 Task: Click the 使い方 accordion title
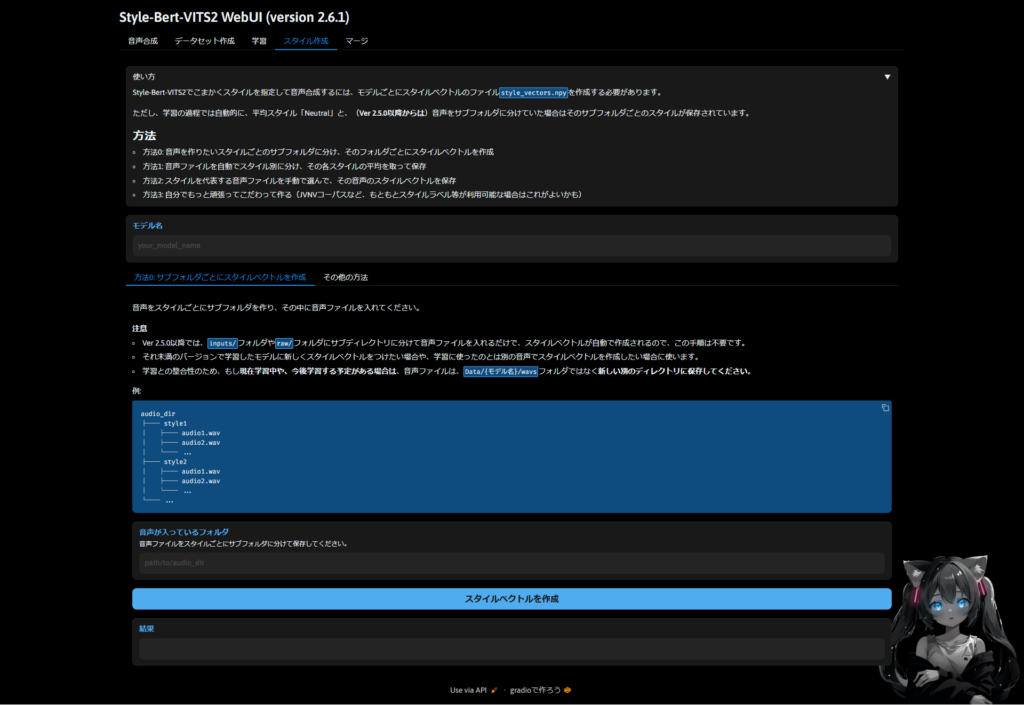point(144,77)
